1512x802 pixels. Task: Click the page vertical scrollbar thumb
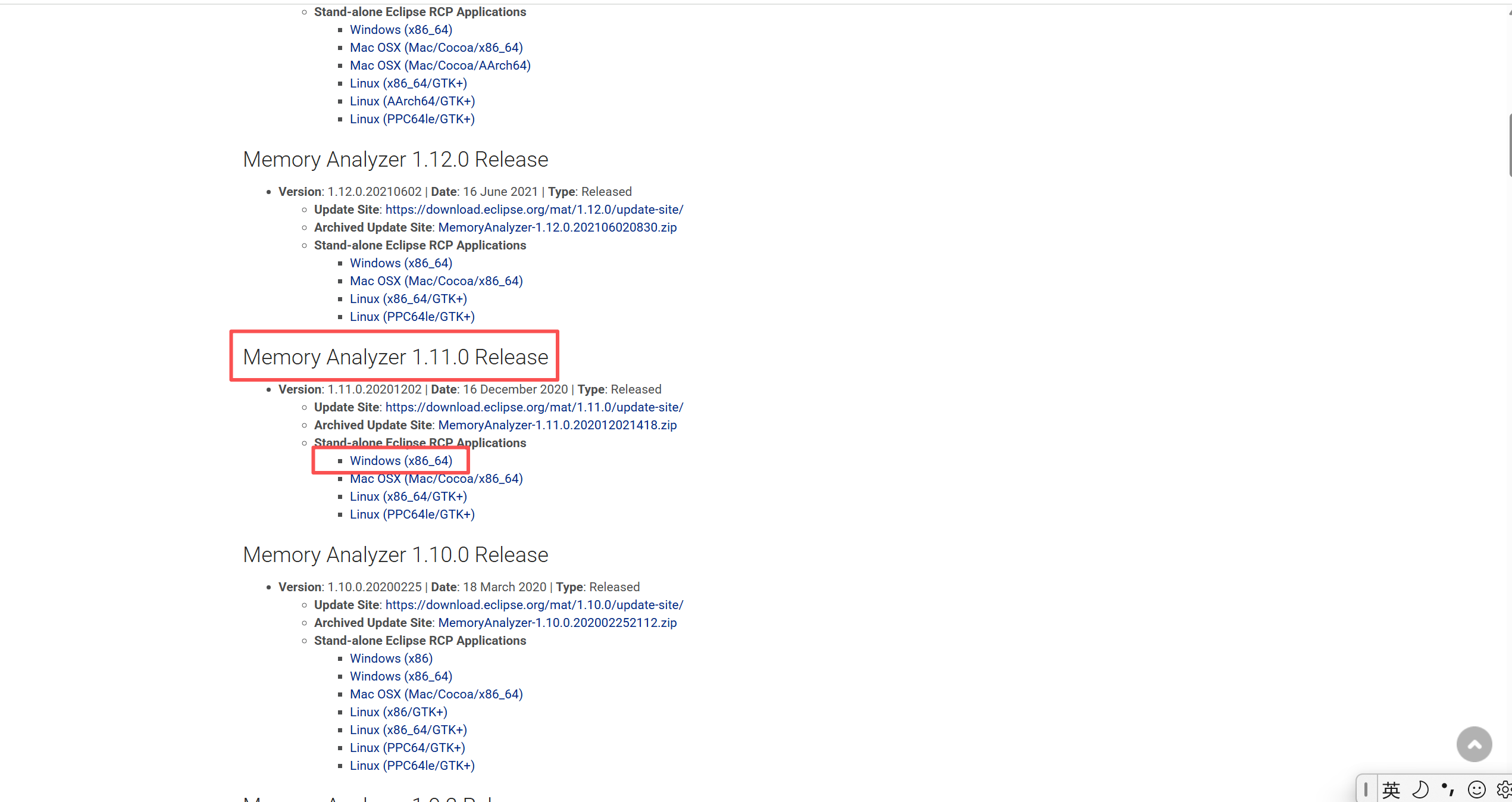[1510, 146]
